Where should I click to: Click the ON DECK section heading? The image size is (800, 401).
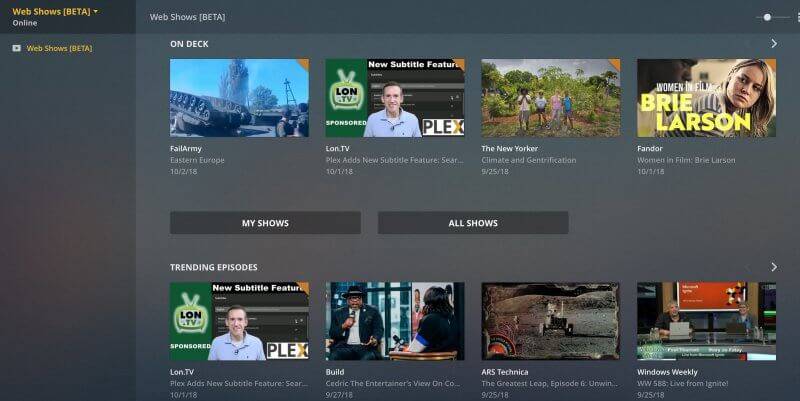tap(189, 44)
